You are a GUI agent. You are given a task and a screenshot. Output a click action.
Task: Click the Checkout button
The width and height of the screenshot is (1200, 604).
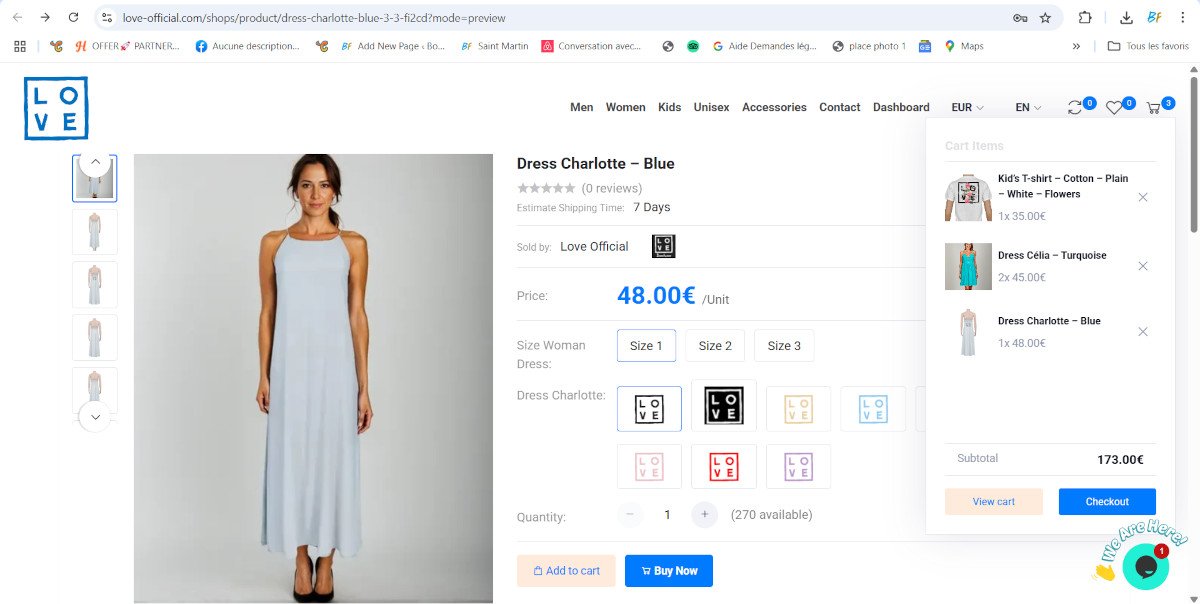(x=1107, y=502)
